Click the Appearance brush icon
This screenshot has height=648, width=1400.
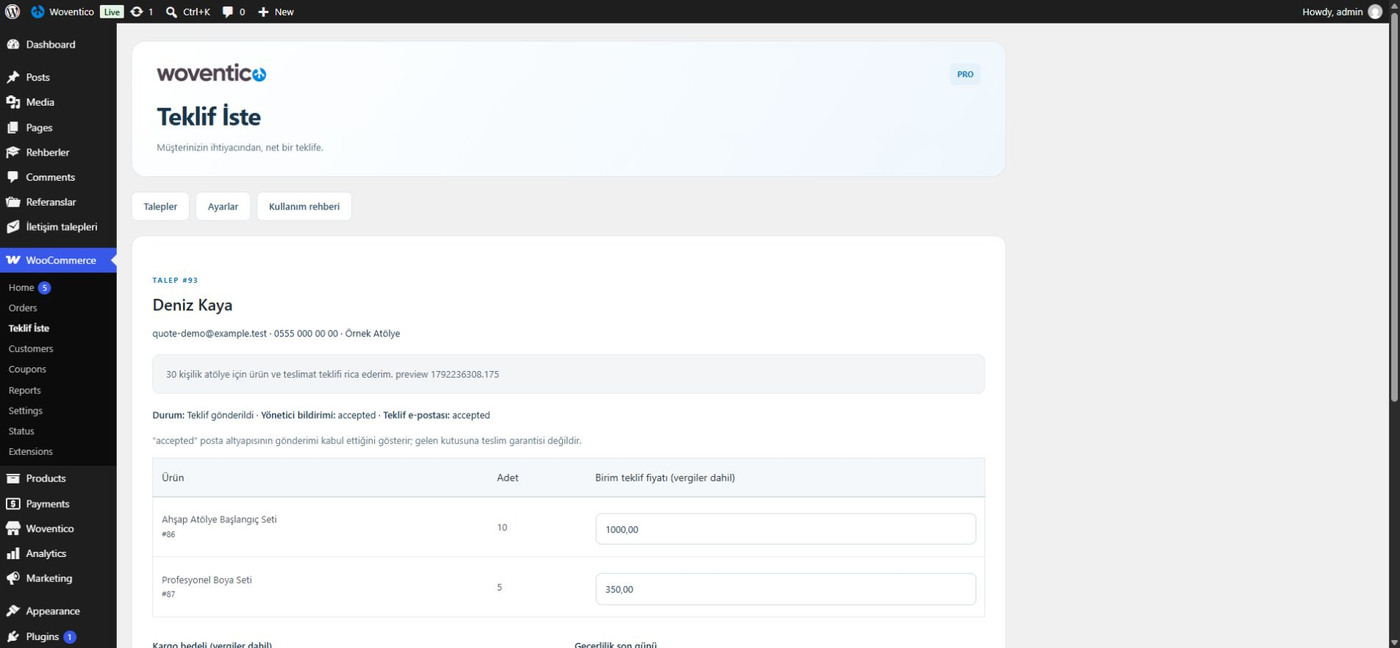coord(13,611)
